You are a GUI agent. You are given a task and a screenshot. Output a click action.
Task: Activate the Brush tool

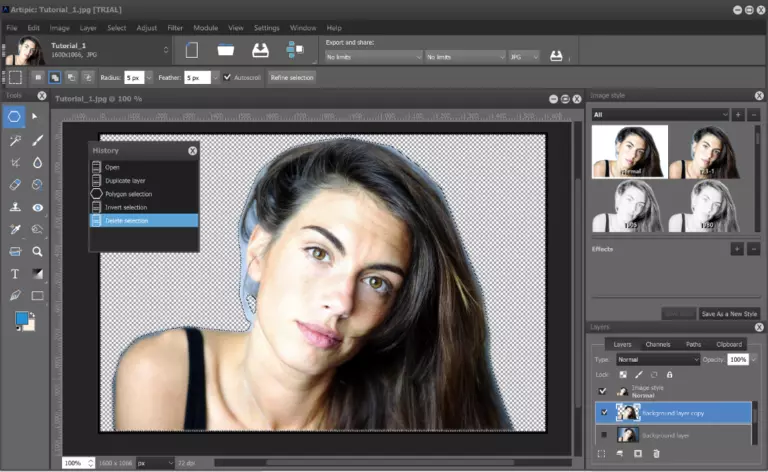click(38, 140)
